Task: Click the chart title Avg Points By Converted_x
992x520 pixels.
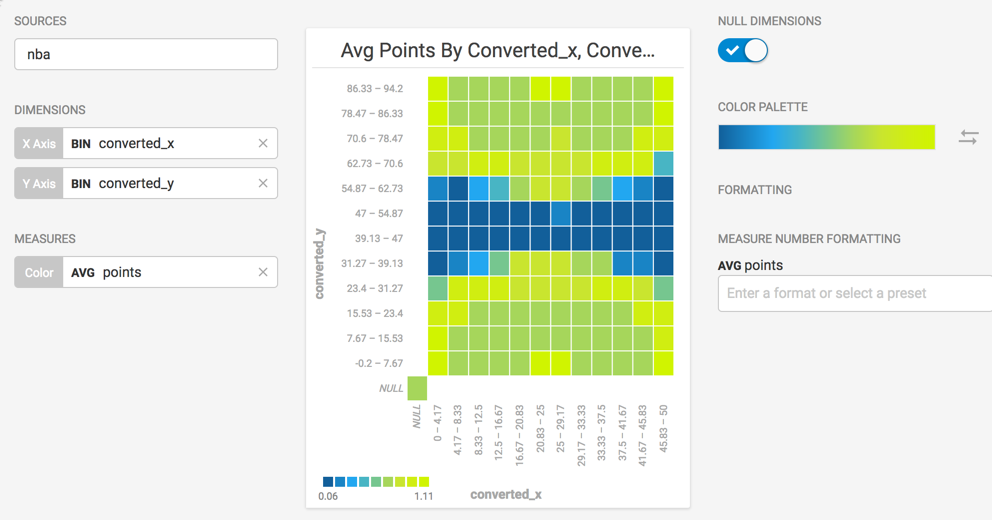Action: click(498, 50)
